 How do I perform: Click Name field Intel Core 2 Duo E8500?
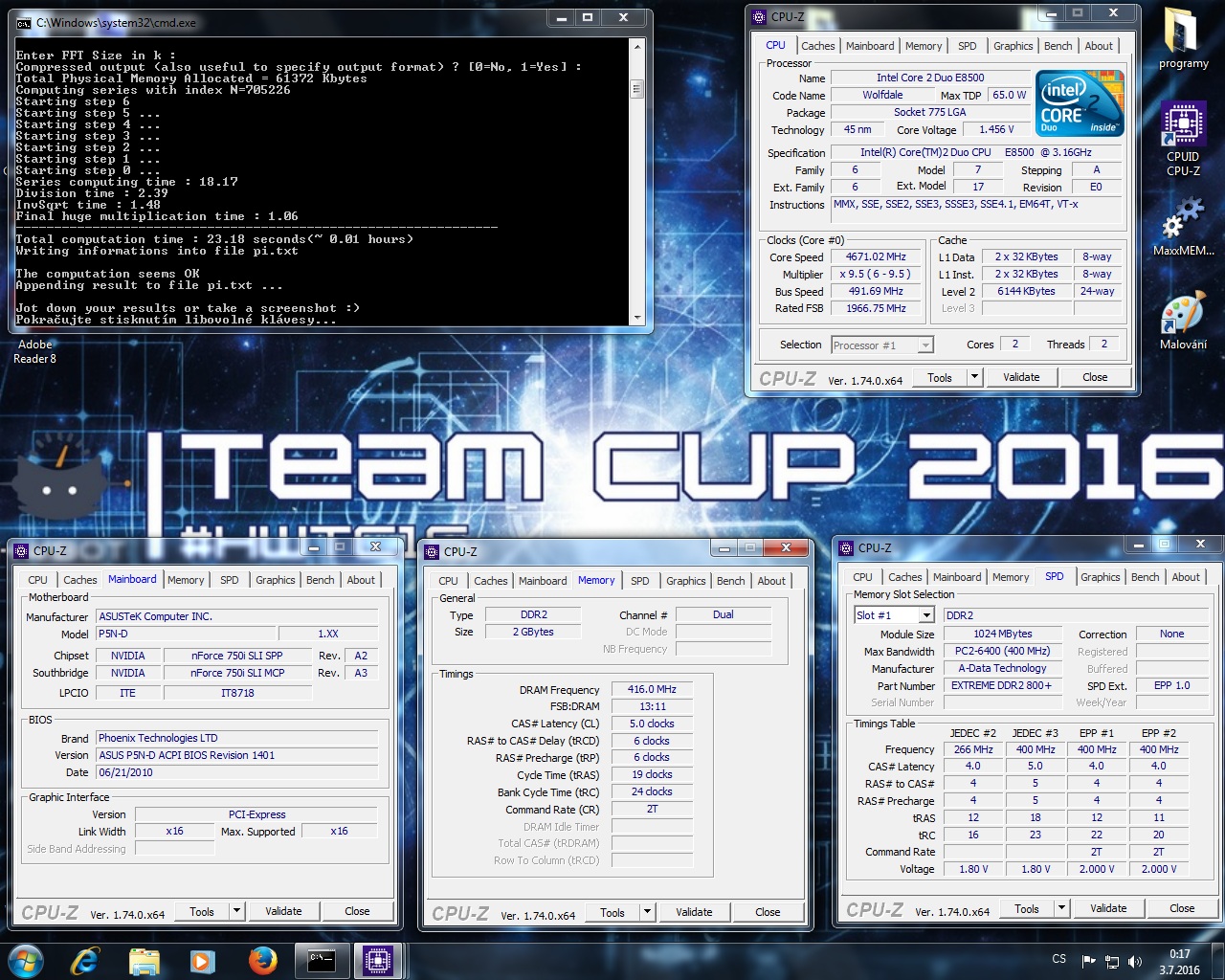[930, 78]
